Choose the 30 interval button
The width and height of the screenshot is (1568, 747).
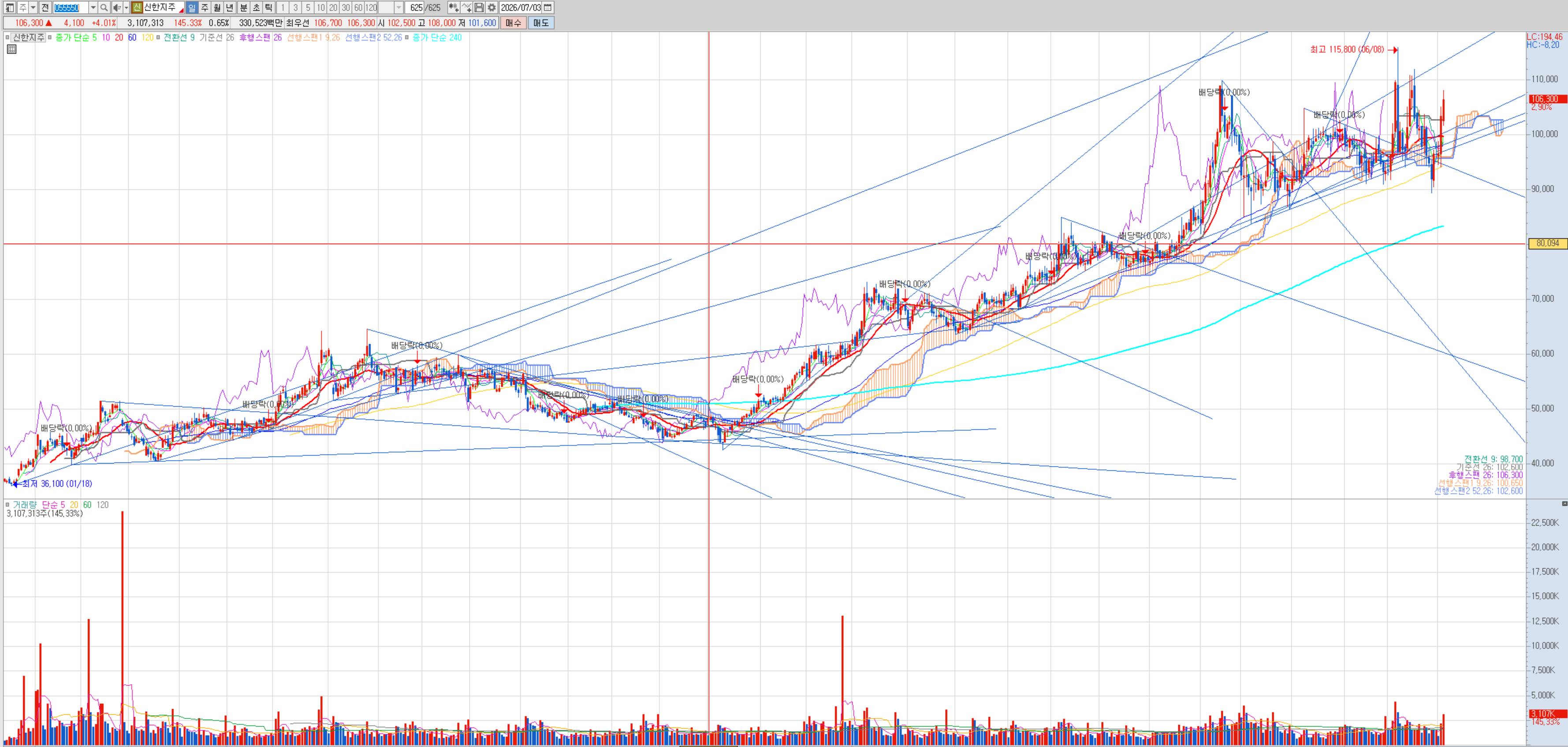tap(346, 8)
